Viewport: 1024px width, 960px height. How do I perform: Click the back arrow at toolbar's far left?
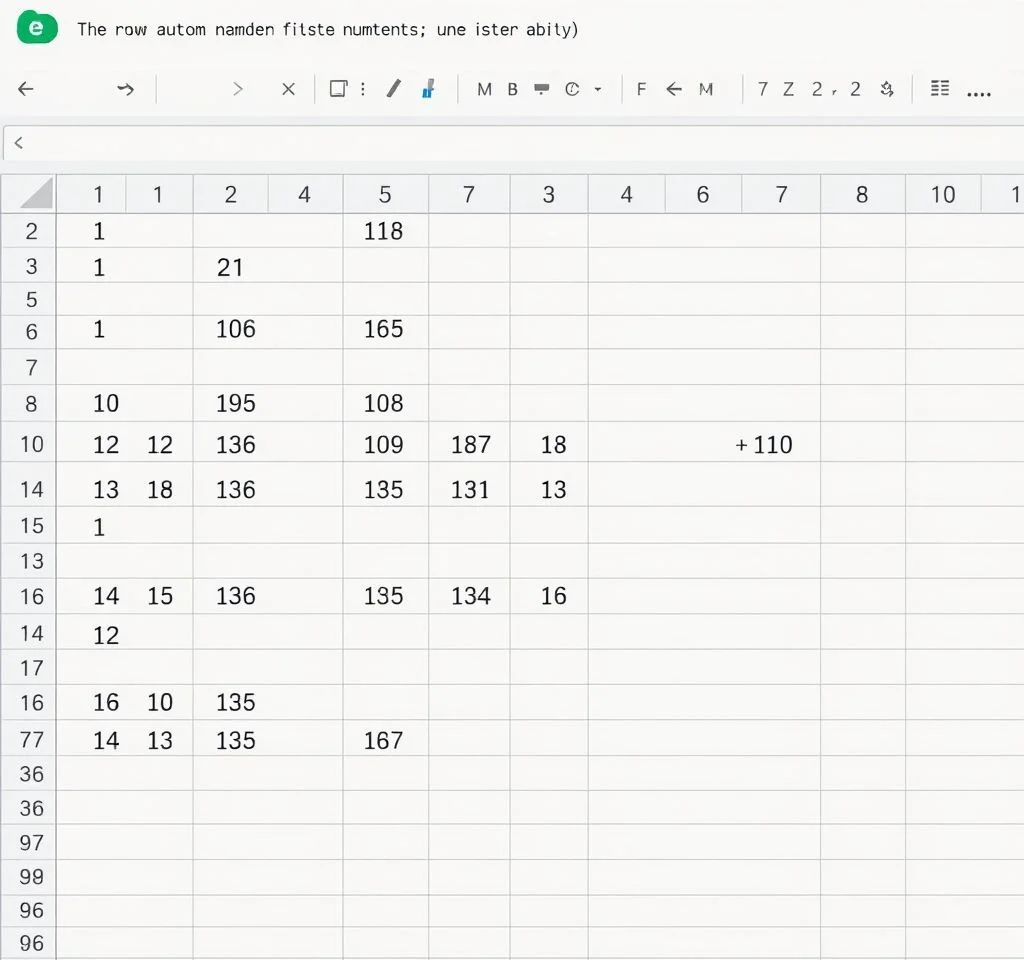[x=26, y=89]
